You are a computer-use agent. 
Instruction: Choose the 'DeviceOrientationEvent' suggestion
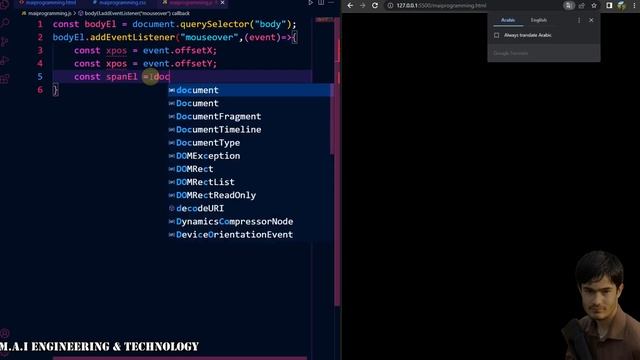click(x=250, y=235)
